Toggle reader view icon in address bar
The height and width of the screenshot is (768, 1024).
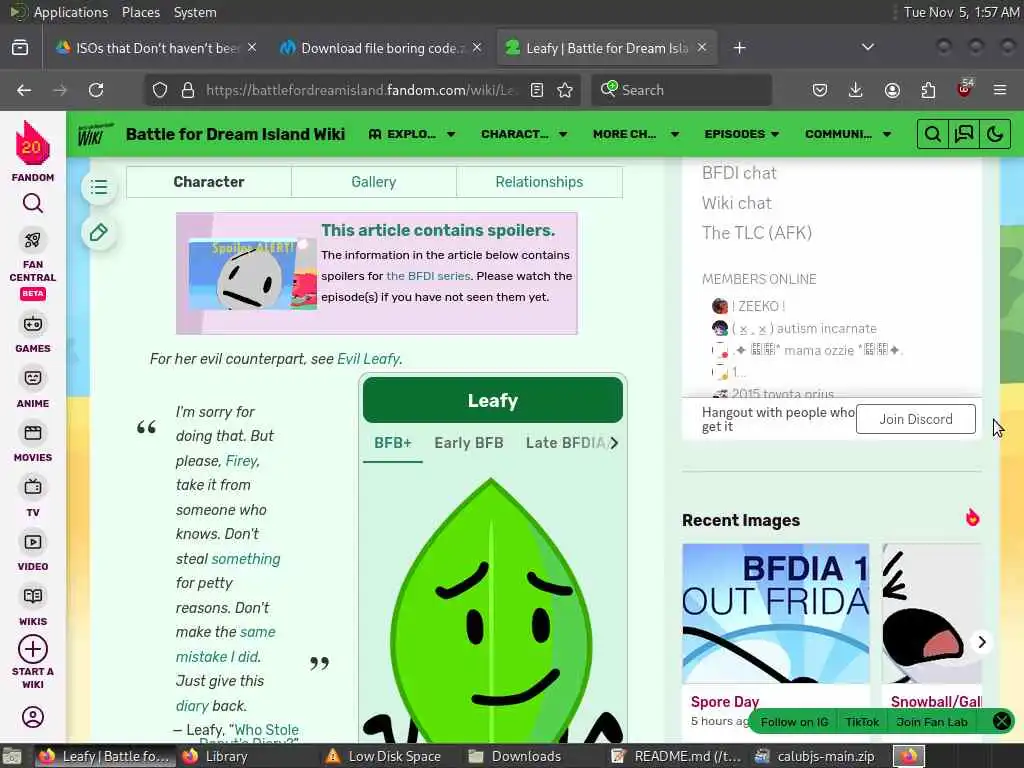[x=537, y=90]
